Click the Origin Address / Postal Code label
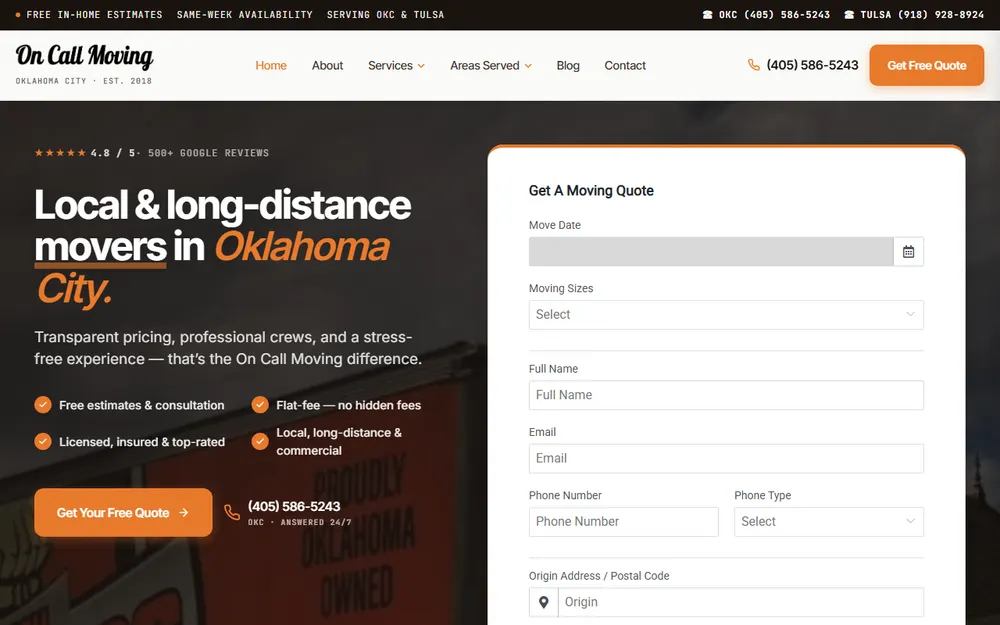 (599, 576)
